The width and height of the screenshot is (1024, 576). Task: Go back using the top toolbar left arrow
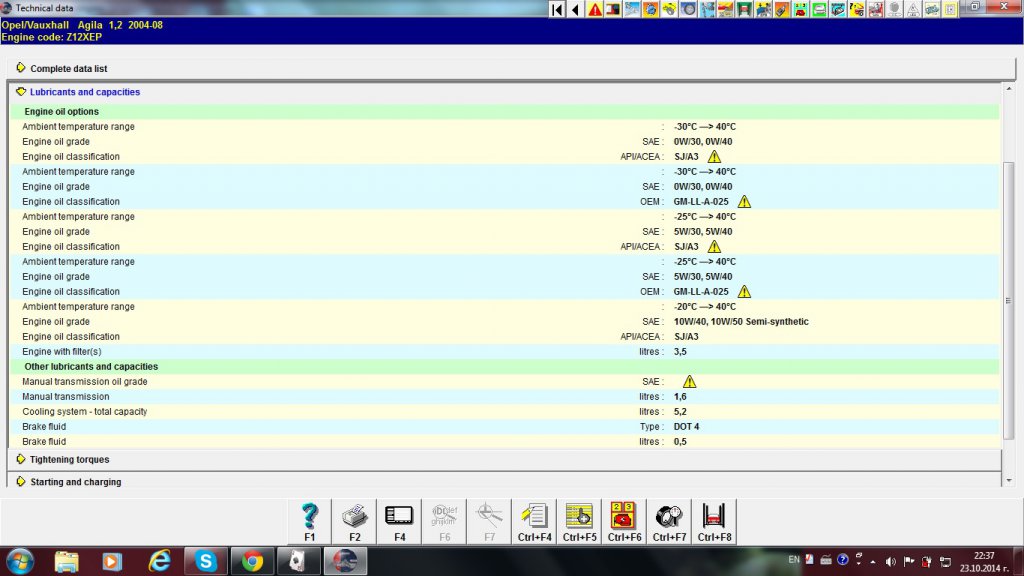pos(575,9)
